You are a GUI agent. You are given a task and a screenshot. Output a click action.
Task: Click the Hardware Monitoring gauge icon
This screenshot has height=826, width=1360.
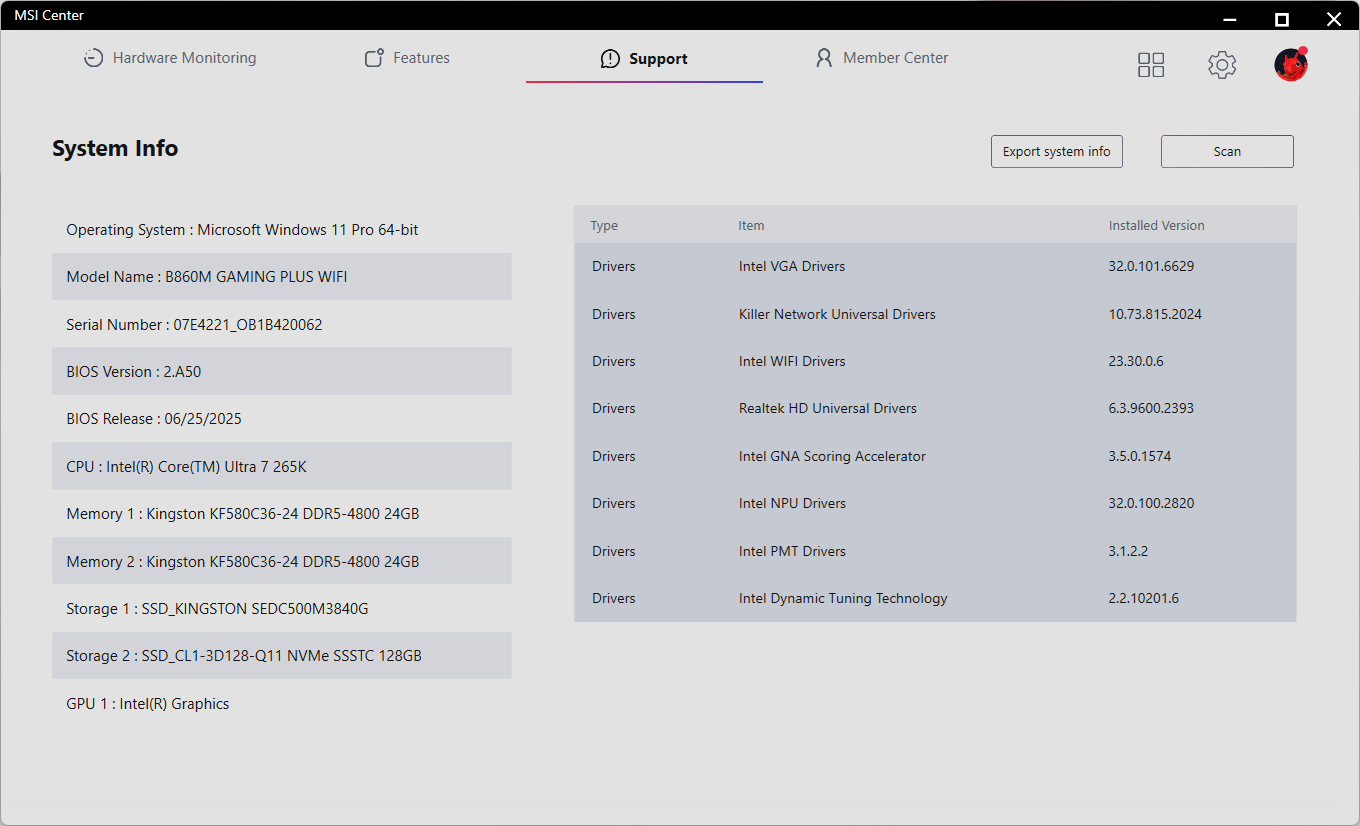point(93,58)
